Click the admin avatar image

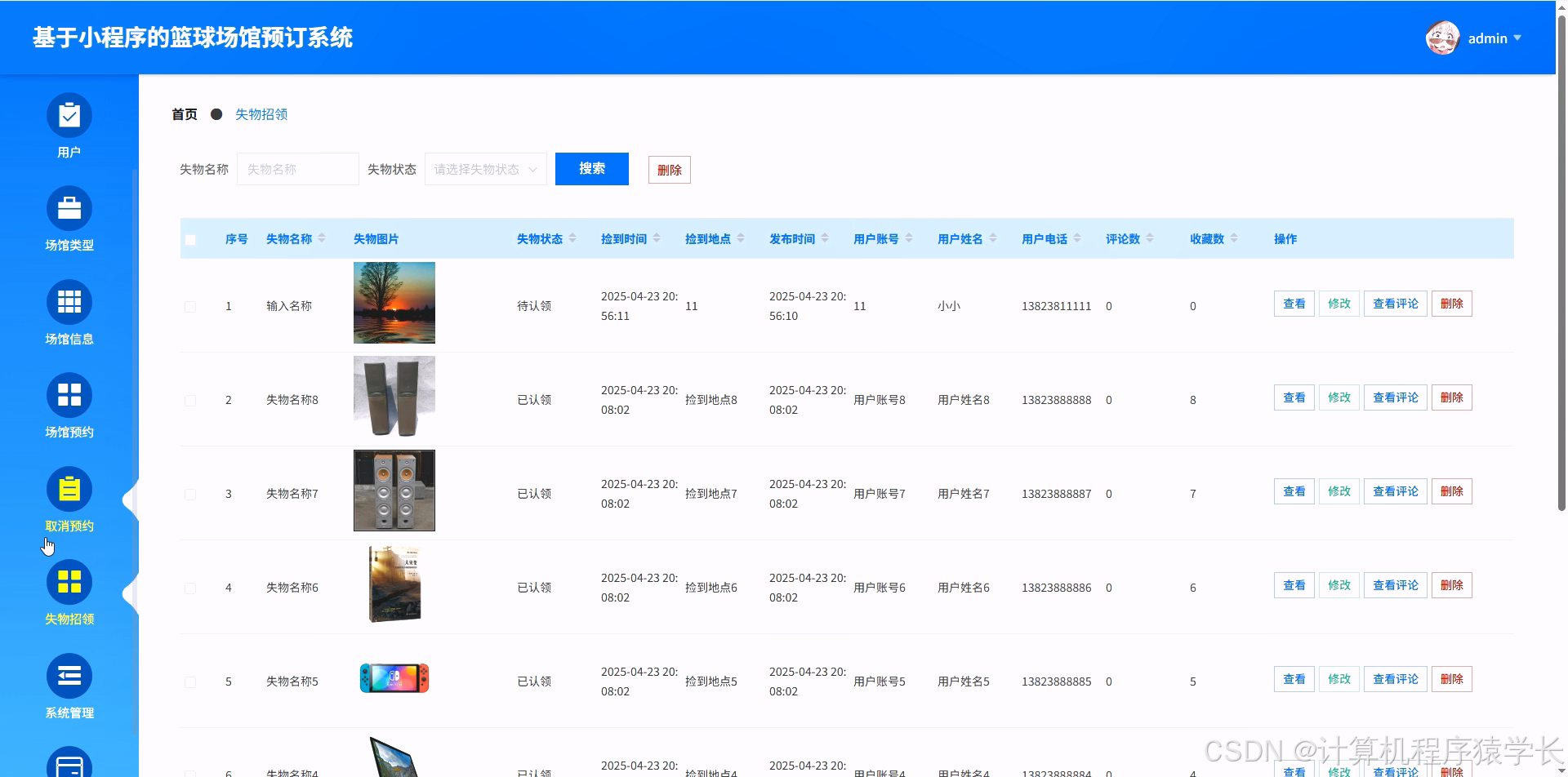[1442, 37]
